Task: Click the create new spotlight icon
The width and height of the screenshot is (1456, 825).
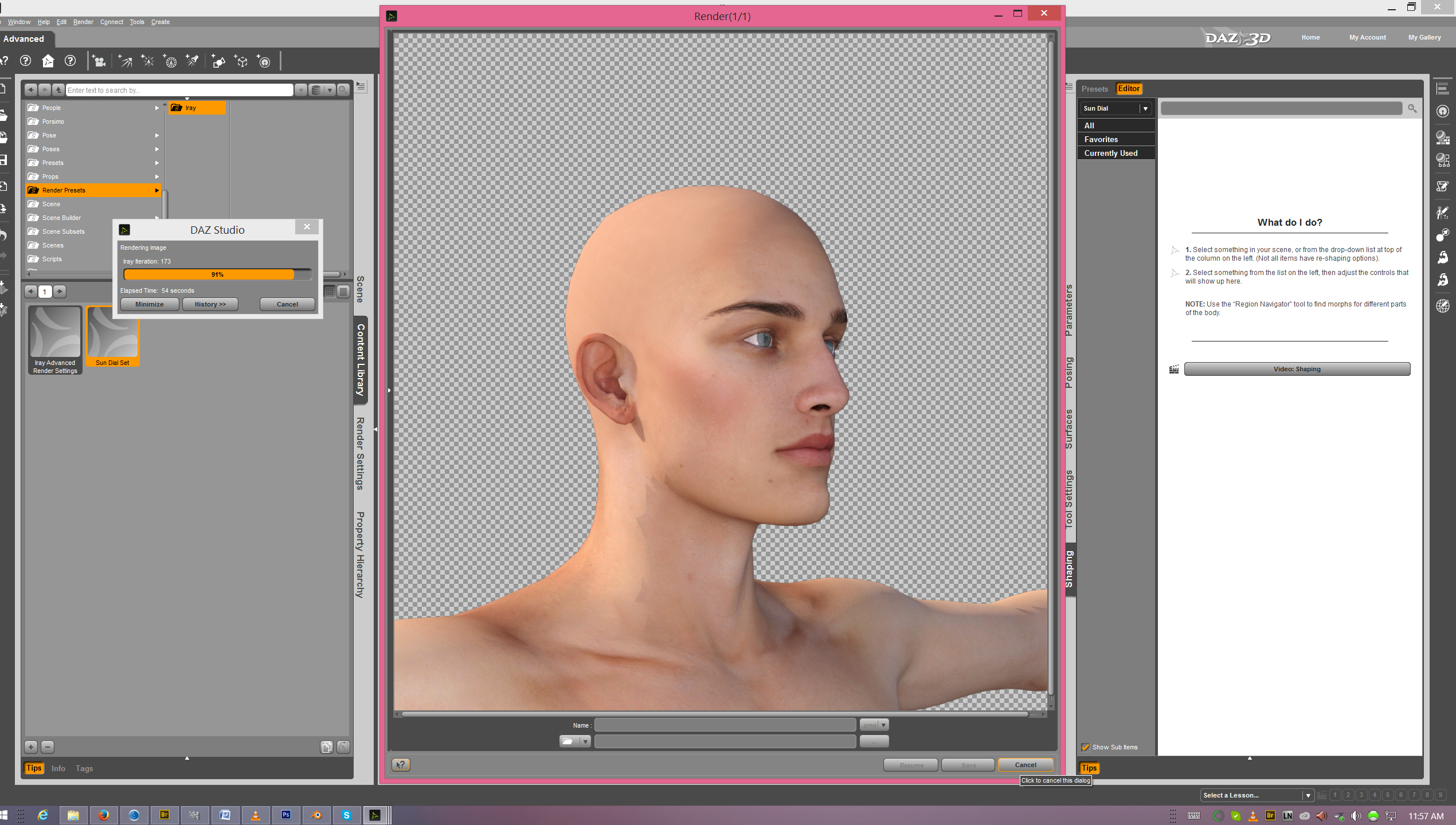Action: [x=193, y=61]
